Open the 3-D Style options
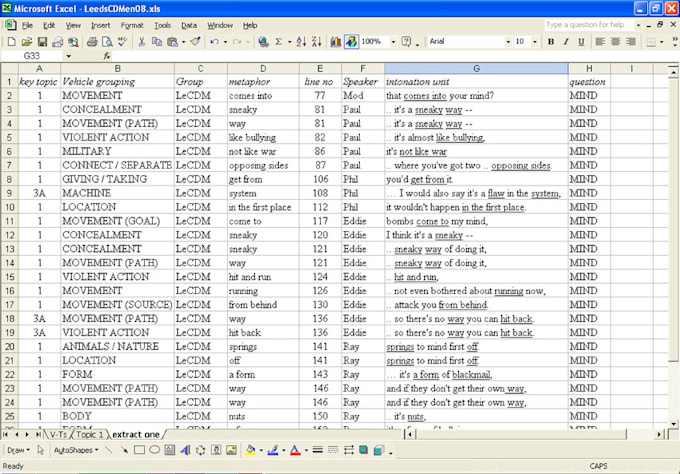 tap(379, 450)
